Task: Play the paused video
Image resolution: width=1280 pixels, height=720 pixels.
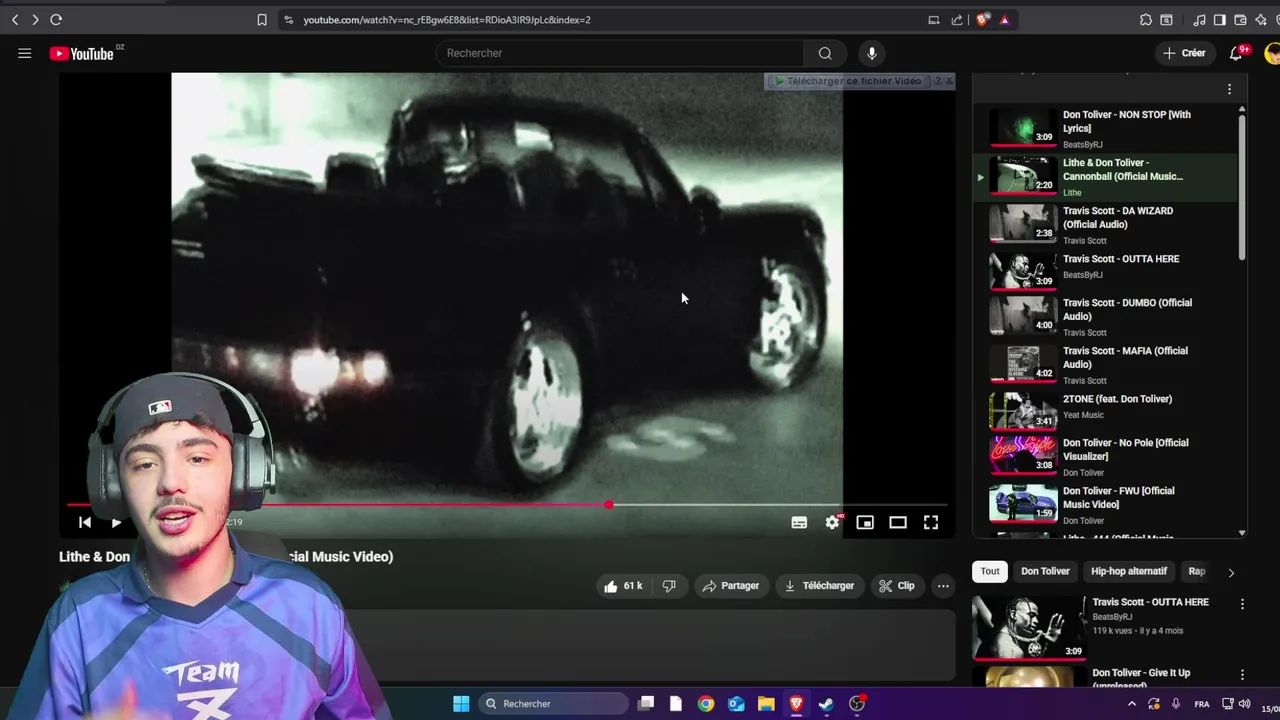Action: pyautogui.click(x=116, y=522)
